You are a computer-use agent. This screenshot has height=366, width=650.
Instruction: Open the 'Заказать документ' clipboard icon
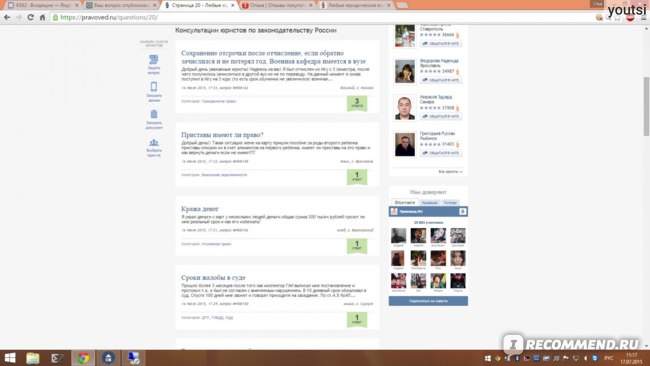154,114
